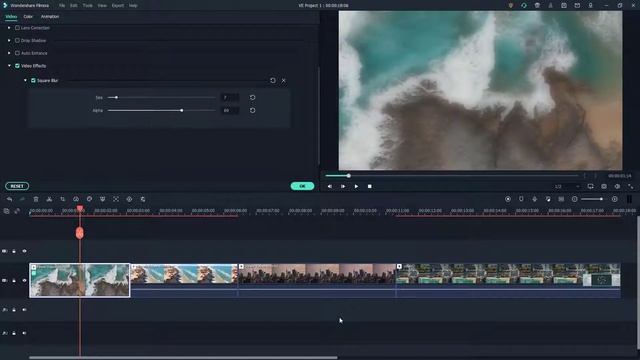The height and width of the screenshot is (360, 640).
Task: Click the filmstrip icon left of zoom out
Action: pyautogui.click(x=561, y=199)
